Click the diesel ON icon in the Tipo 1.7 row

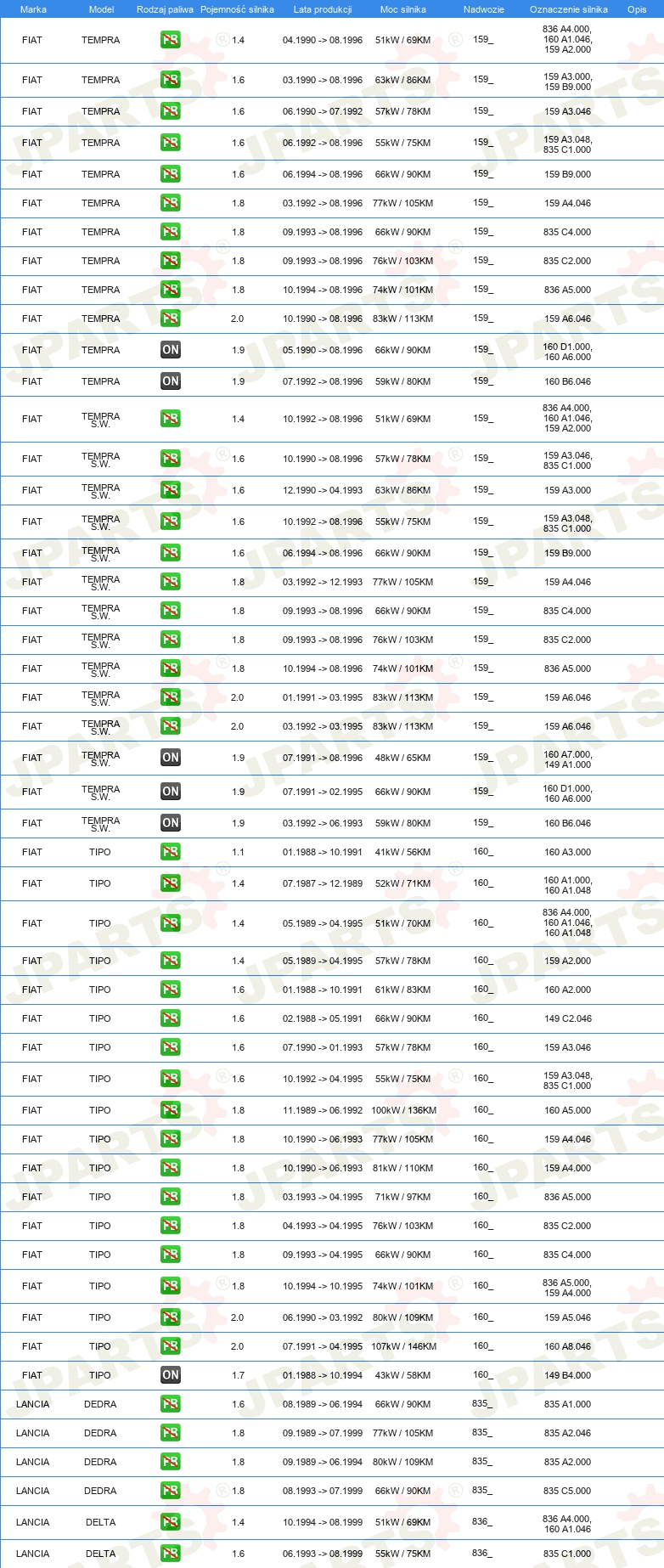pos(171,1375)
